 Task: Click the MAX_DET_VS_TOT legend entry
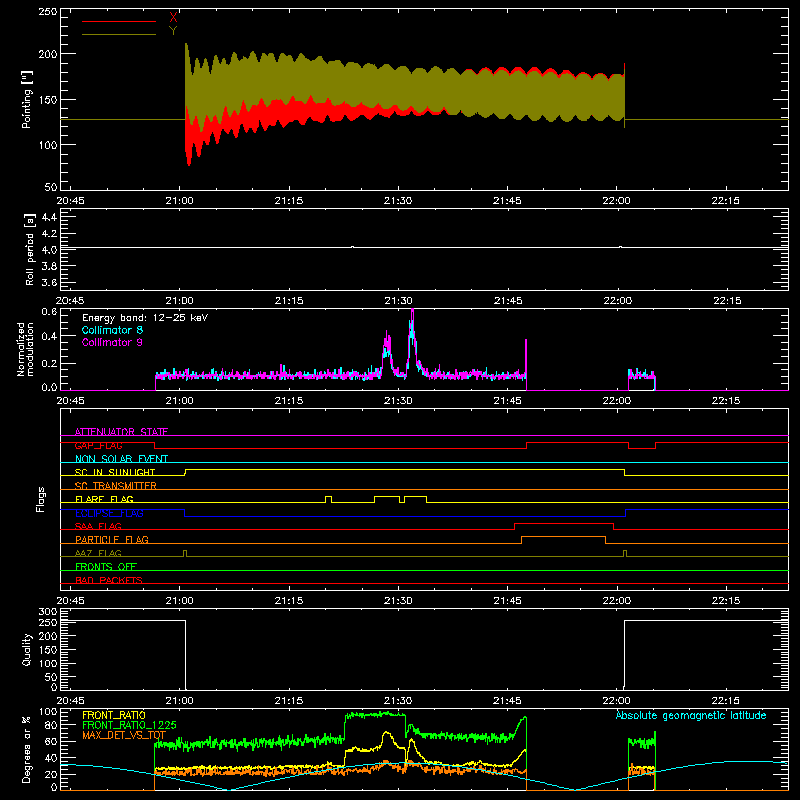click(124, 735)
